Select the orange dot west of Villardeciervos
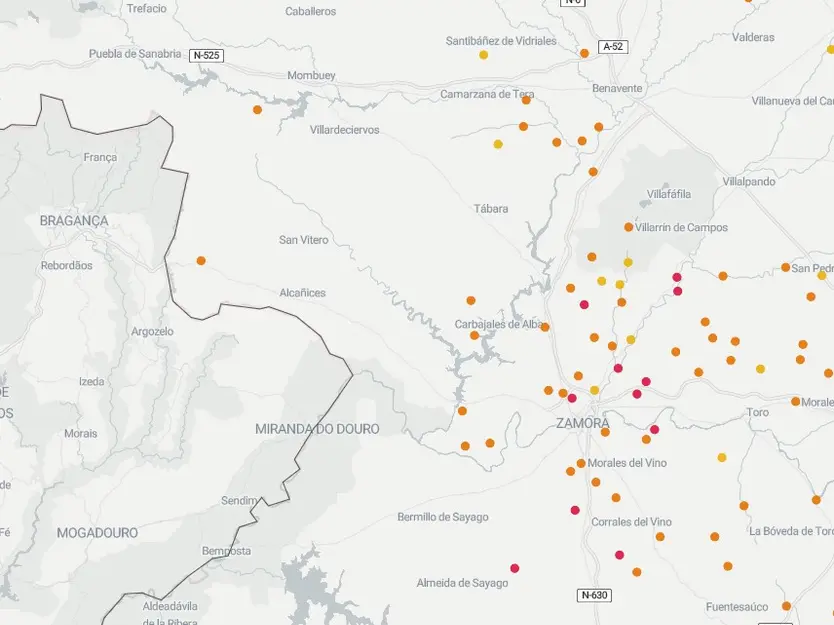 tap(257, 110)
